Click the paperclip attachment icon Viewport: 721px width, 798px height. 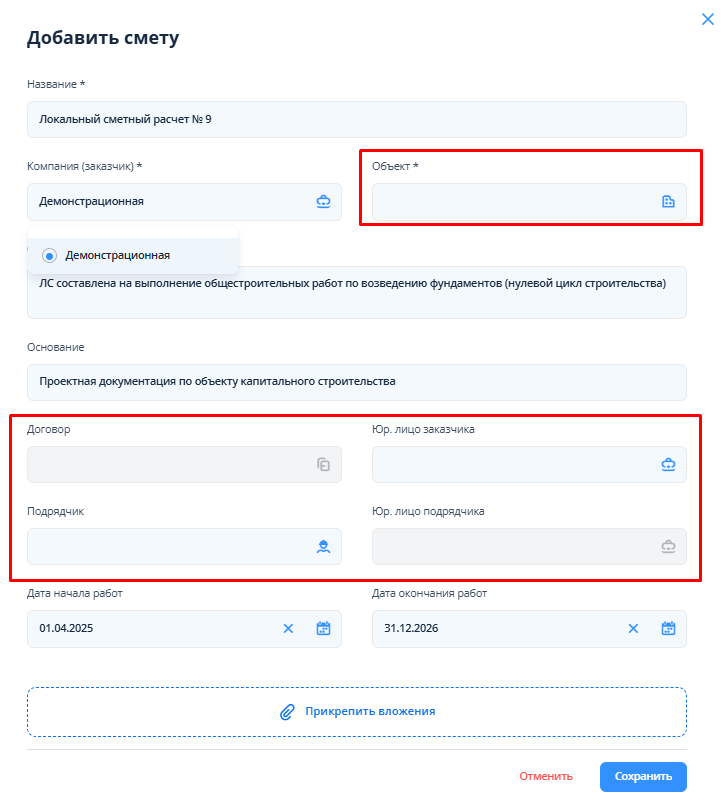click(287, 712)
